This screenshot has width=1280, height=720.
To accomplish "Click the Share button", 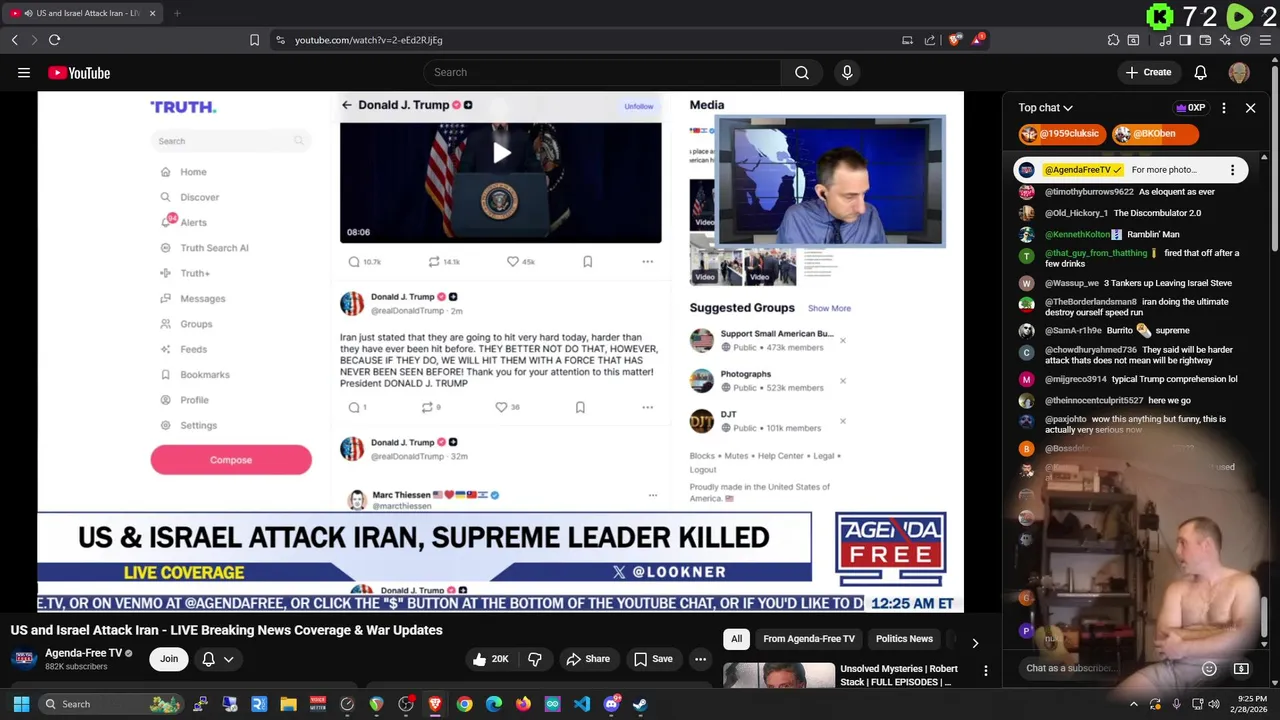I will click(588, 659).
